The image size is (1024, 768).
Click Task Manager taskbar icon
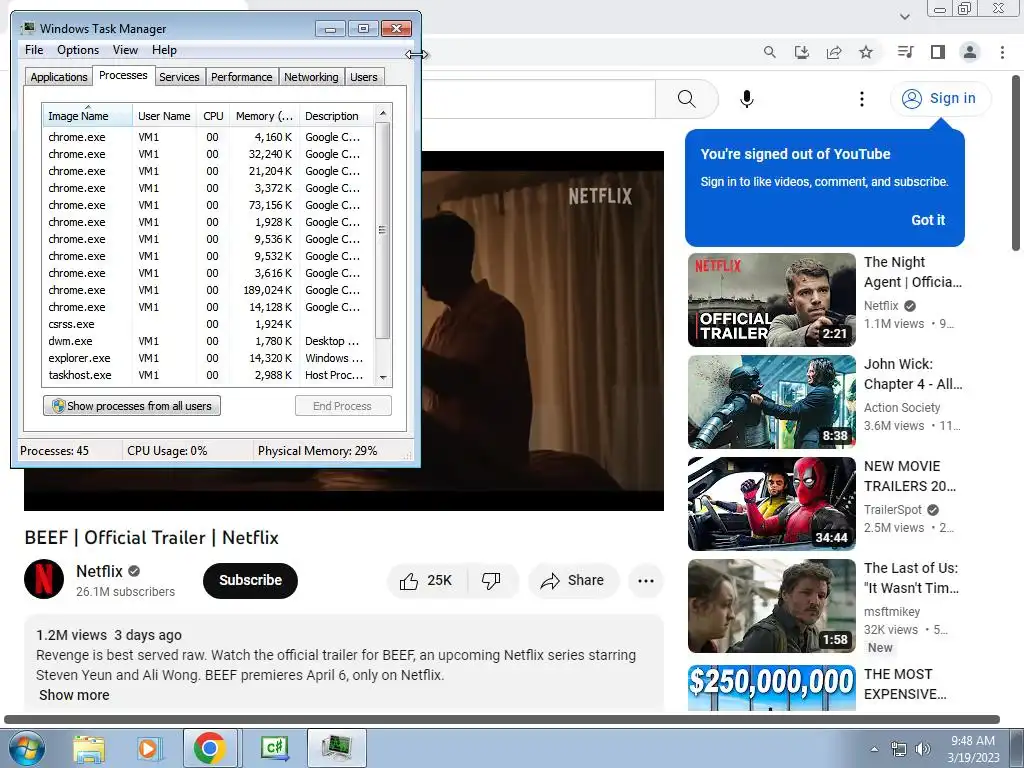pyautogui.click(x=337, y=748)
